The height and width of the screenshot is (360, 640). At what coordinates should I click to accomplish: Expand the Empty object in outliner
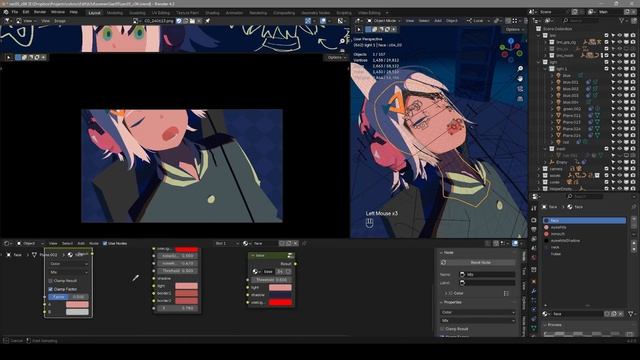[x=546, y=162]
